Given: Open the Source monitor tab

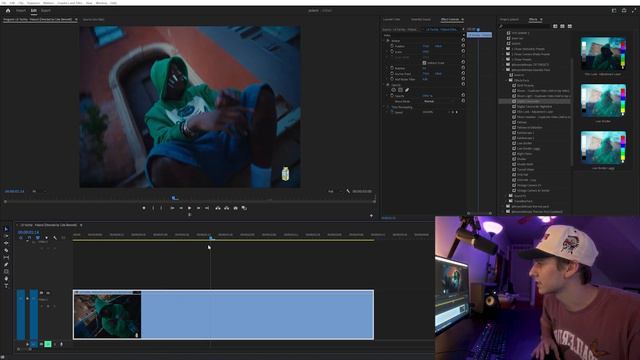Looking at the screenshot, I should [93, 19].
